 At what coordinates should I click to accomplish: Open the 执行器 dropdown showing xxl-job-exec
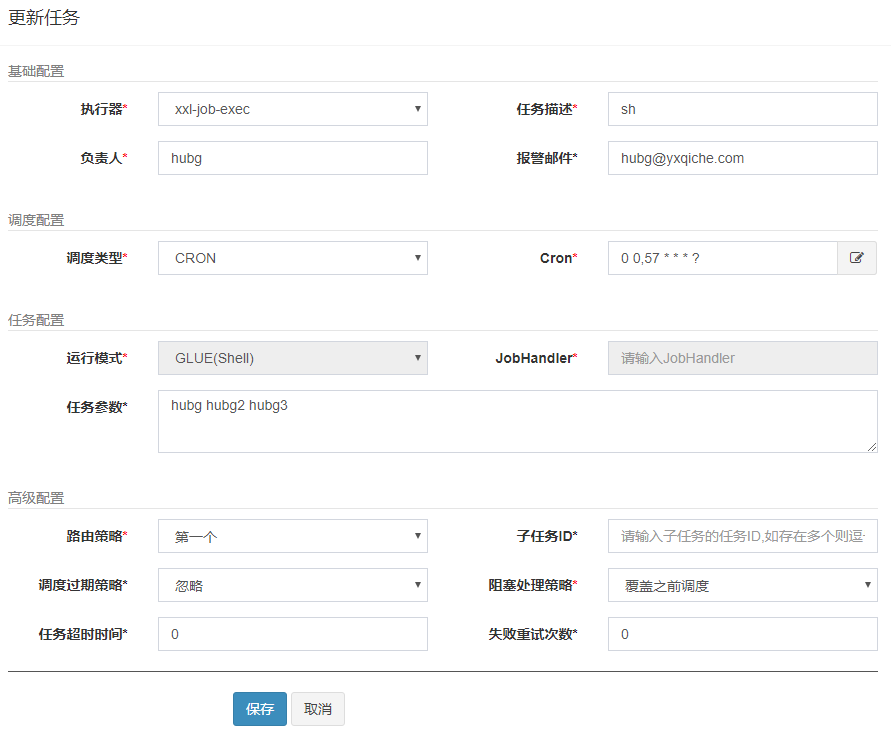click(x=293, y=109)
